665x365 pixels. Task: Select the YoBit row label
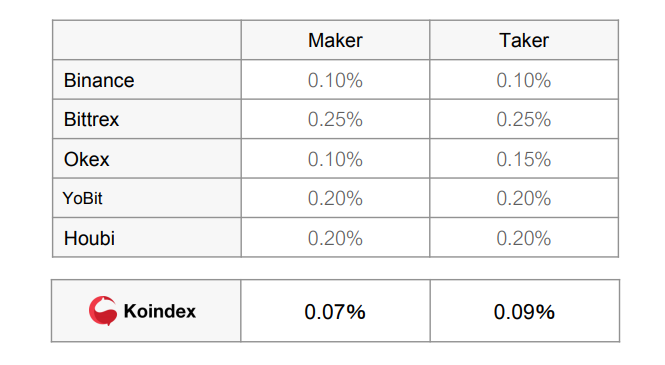coord(82,198)
